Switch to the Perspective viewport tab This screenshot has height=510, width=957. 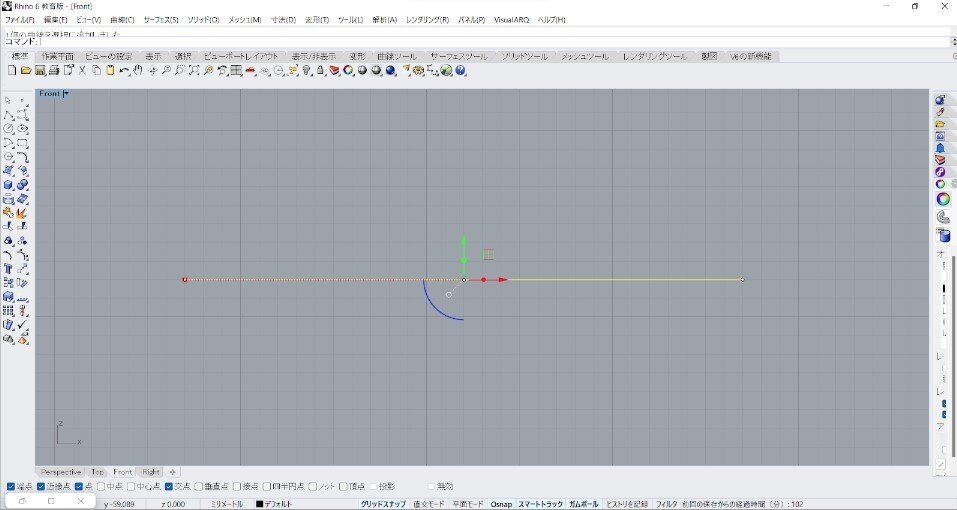tap(61, 472)
